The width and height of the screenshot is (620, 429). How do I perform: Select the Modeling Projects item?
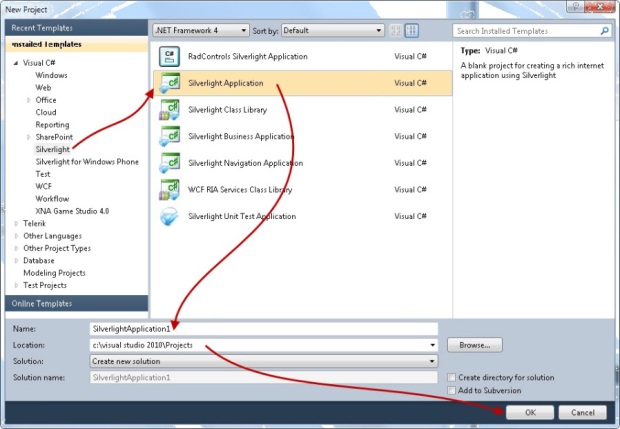(54, 273)
